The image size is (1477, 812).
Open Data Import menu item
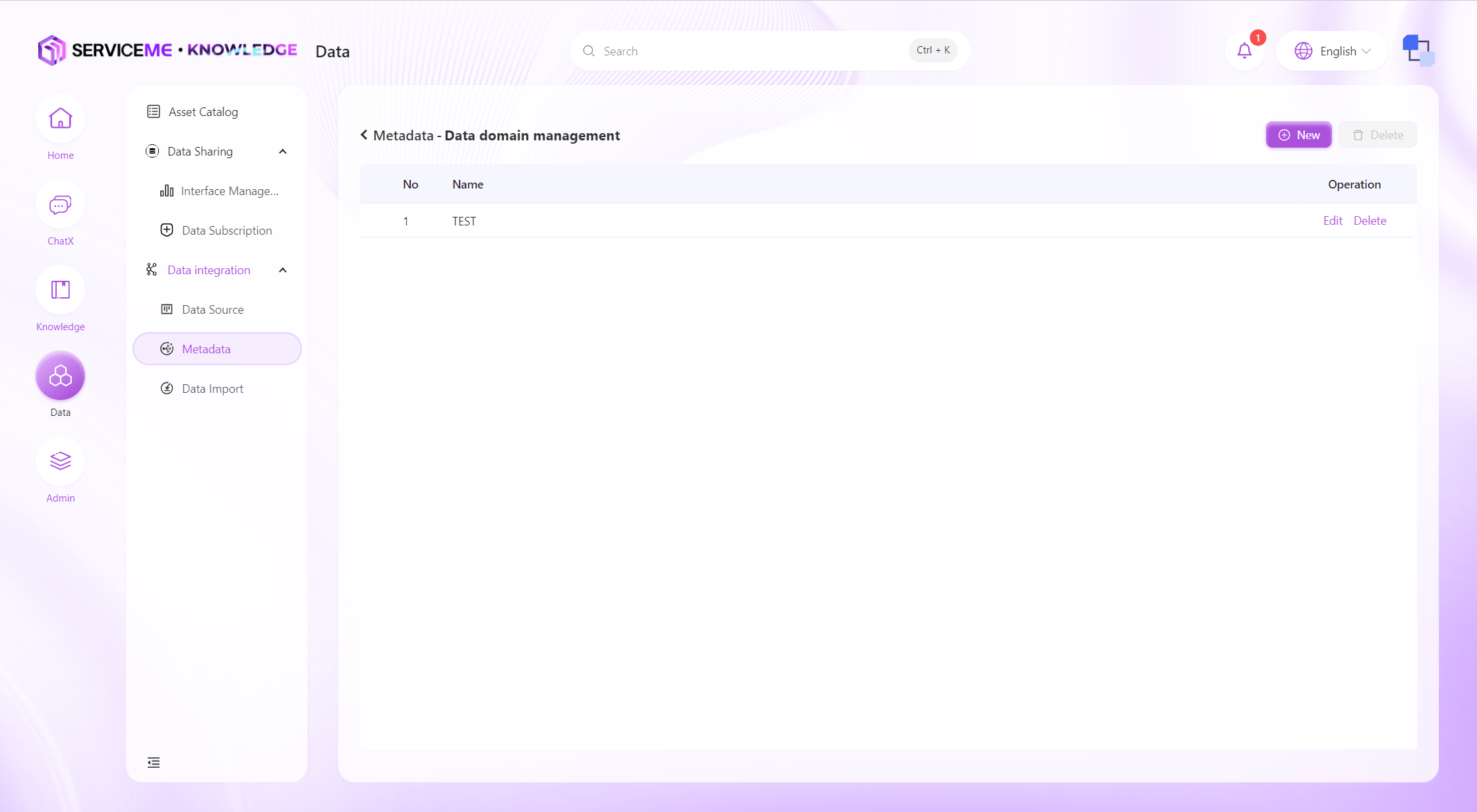coord(212,389)
